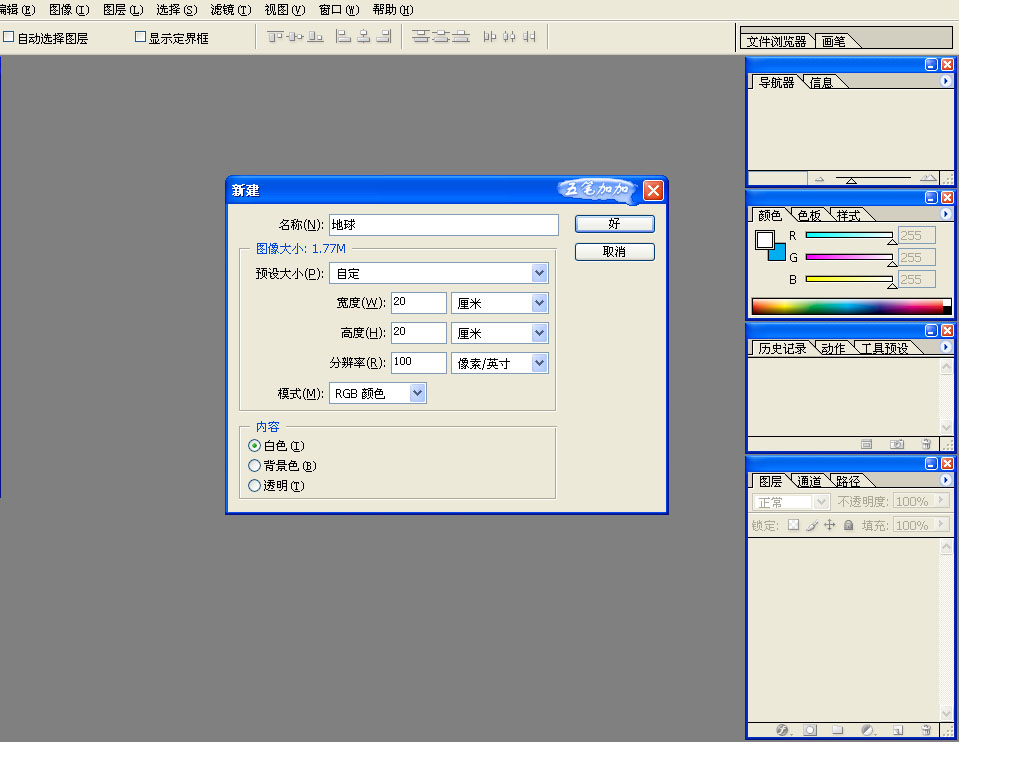1024x768 pixels.
Task: Click the foreground color swatch
Action: click(x=765, y=240)
